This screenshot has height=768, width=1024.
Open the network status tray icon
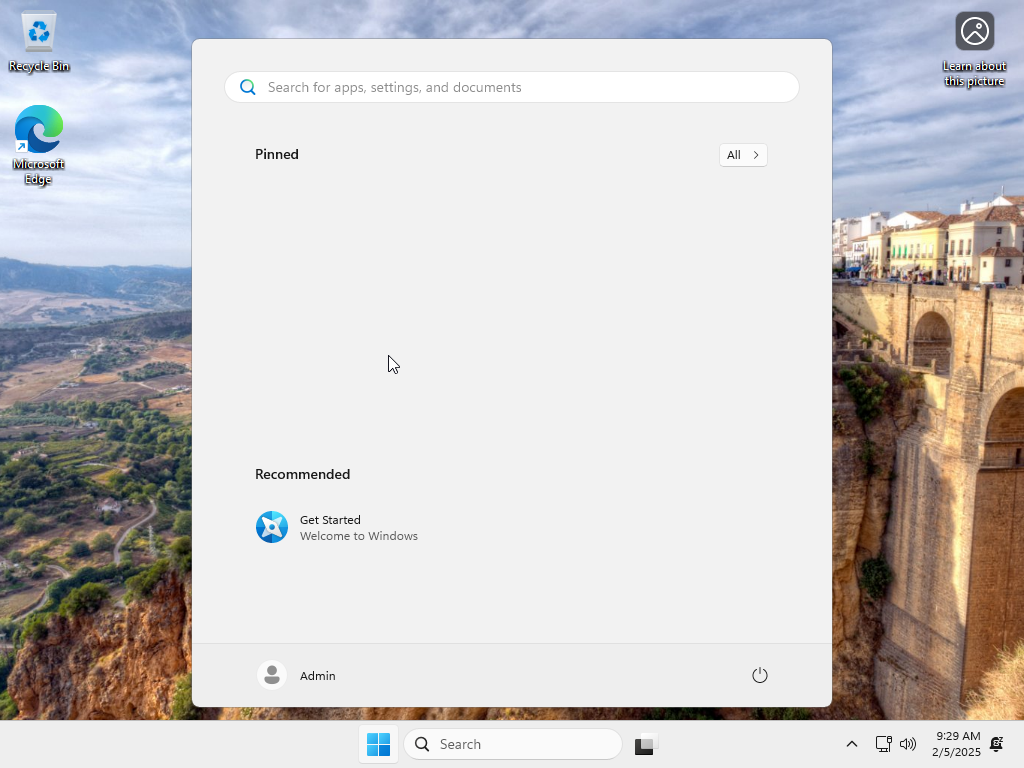[x=883, y=744]
